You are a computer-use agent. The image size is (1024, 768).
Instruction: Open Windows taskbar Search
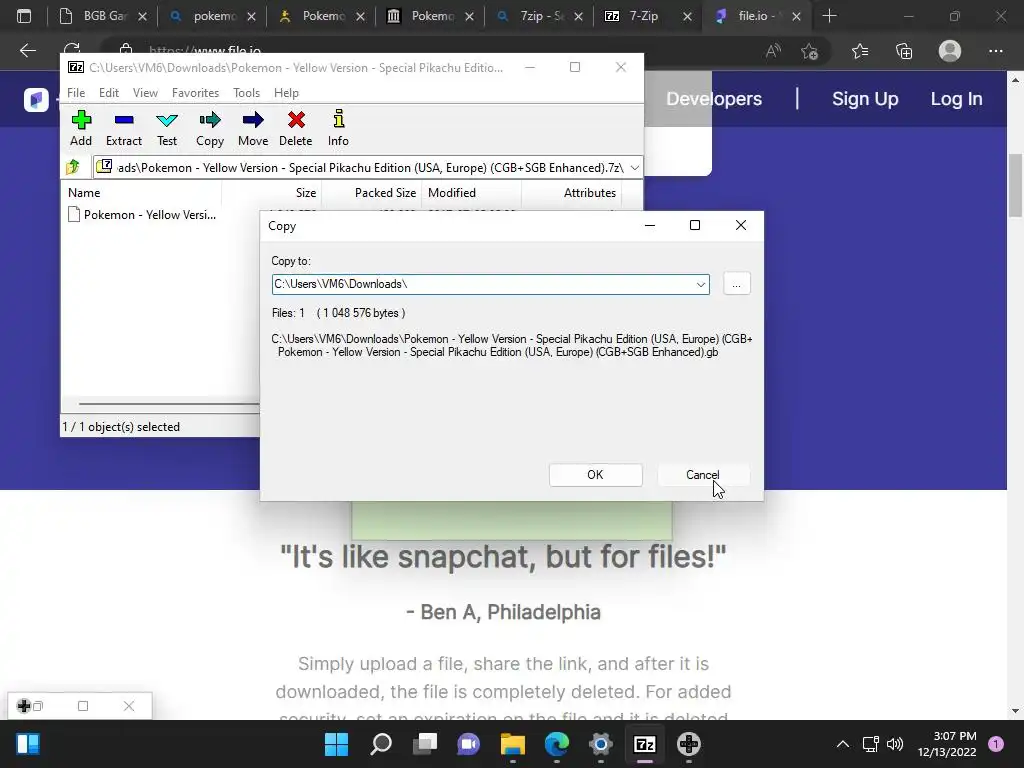tap(381, 744)
